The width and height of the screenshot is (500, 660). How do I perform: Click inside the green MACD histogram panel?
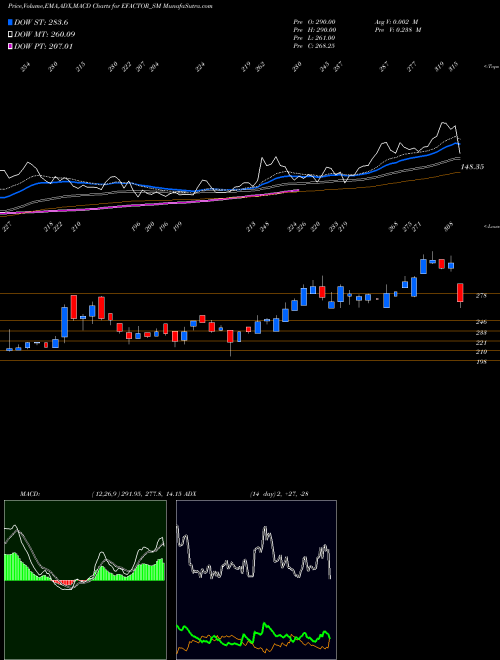(x=85, y=580)
